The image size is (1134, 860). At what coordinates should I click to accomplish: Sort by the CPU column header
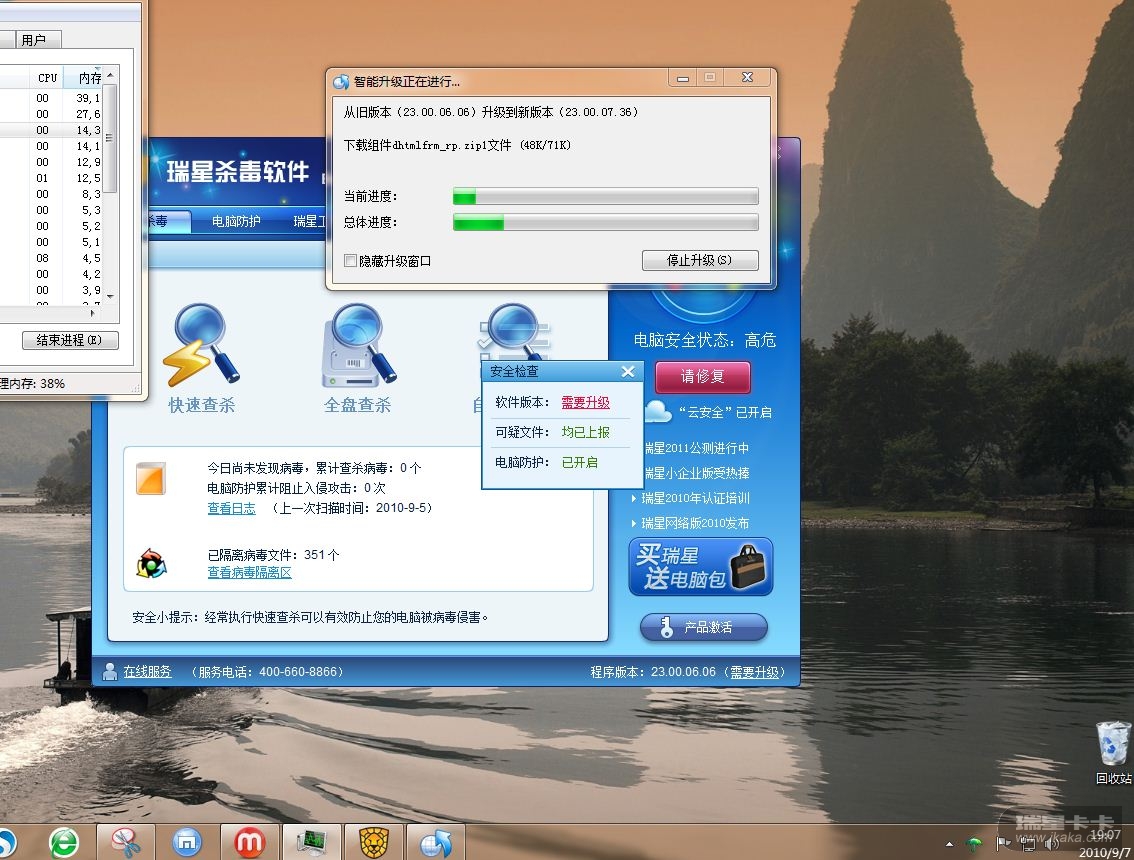pyautogui.click(x=48, y=77)
